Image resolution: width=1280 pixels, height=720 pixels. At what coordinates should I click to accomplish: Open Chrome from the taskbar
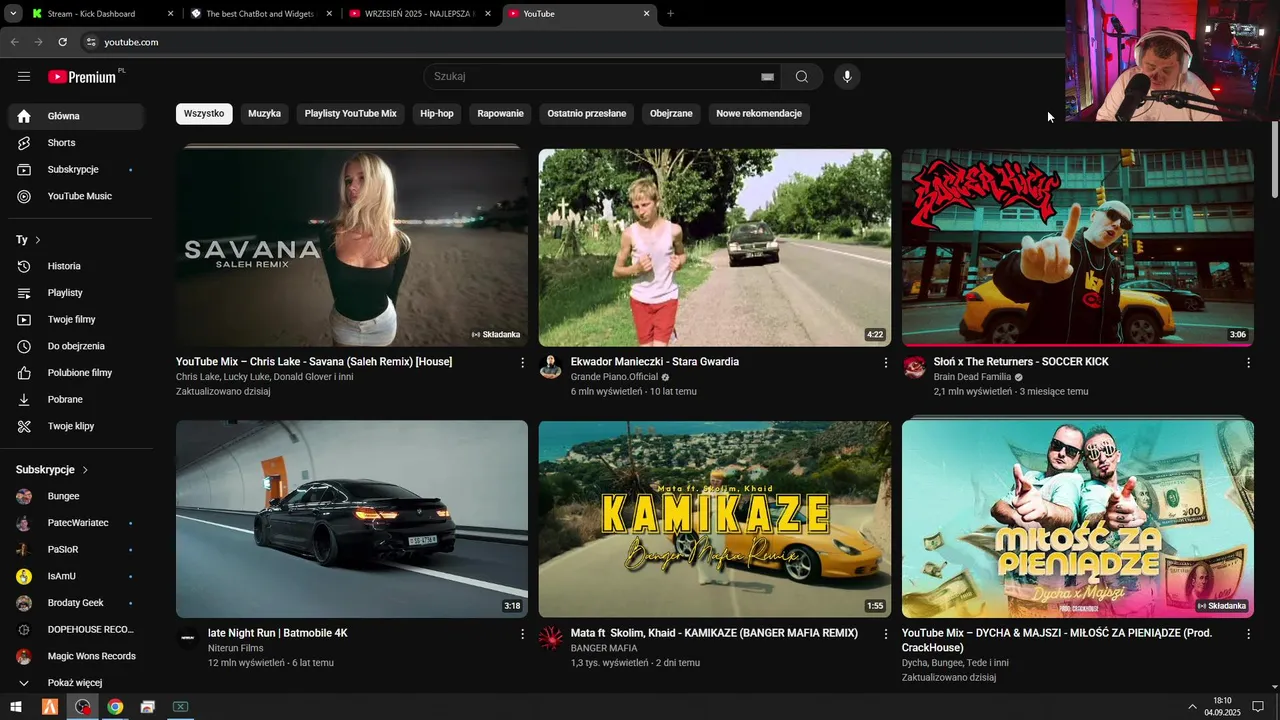click(116, 707)
